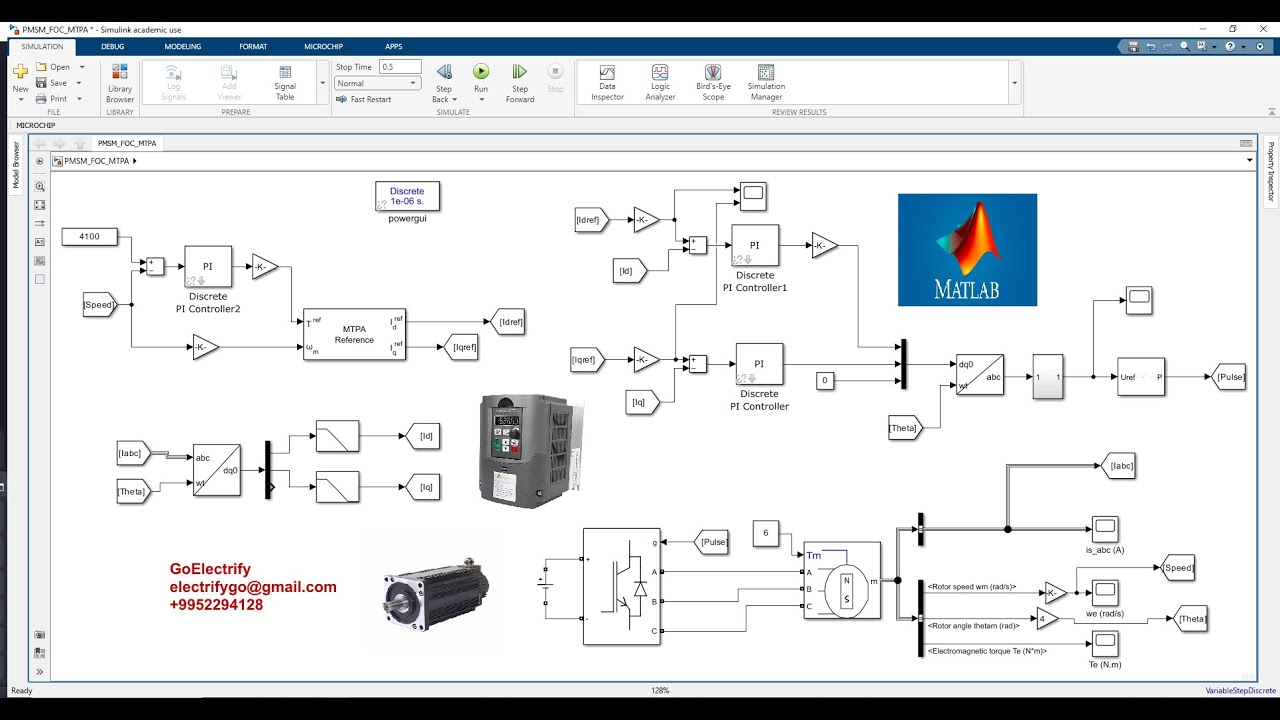This screenshot has width=1280, height=720.
Task: Enable Fast Restart
Action: point(365,99)
